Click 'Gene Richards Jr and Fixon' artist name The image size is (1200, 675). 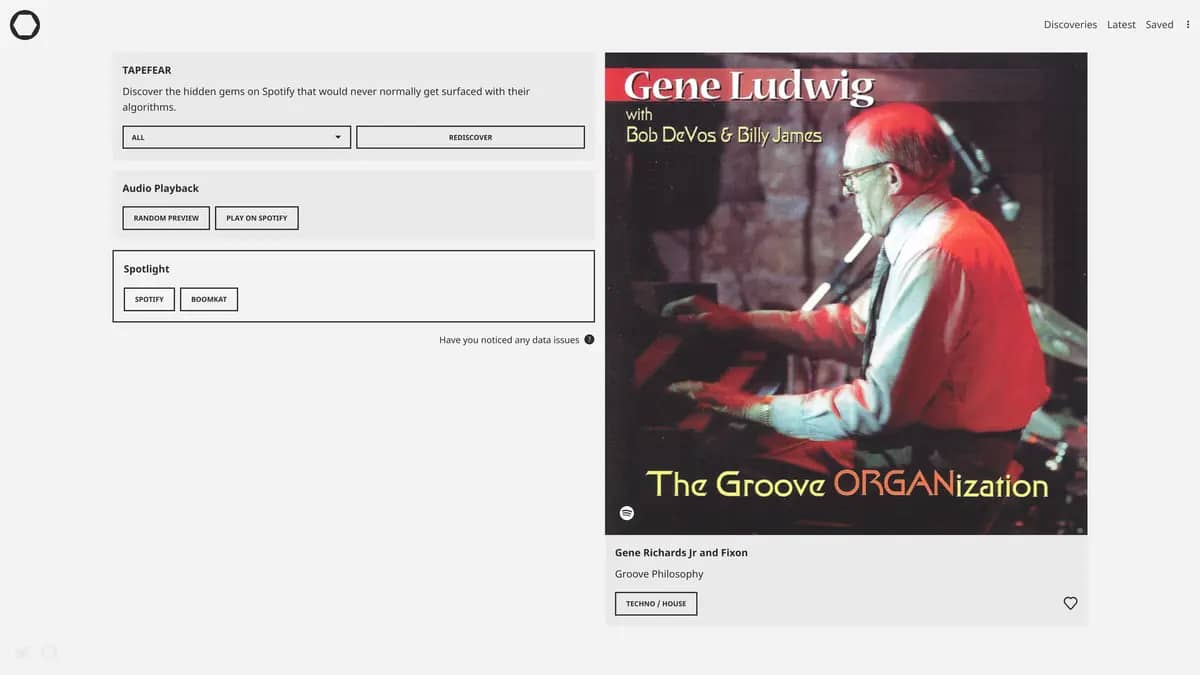click(681, 553)
